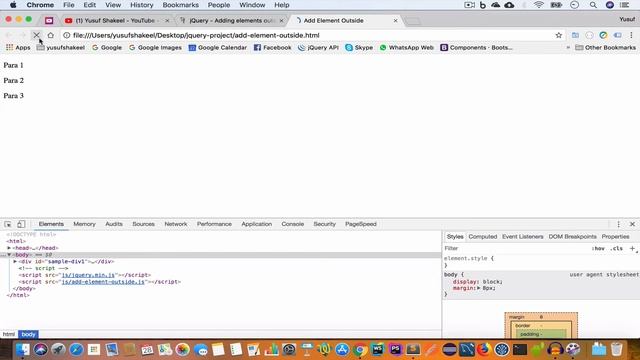Open the People menu in the menu bar
The height and width of the screenshot is (360, 640).
tap(219, 5)
